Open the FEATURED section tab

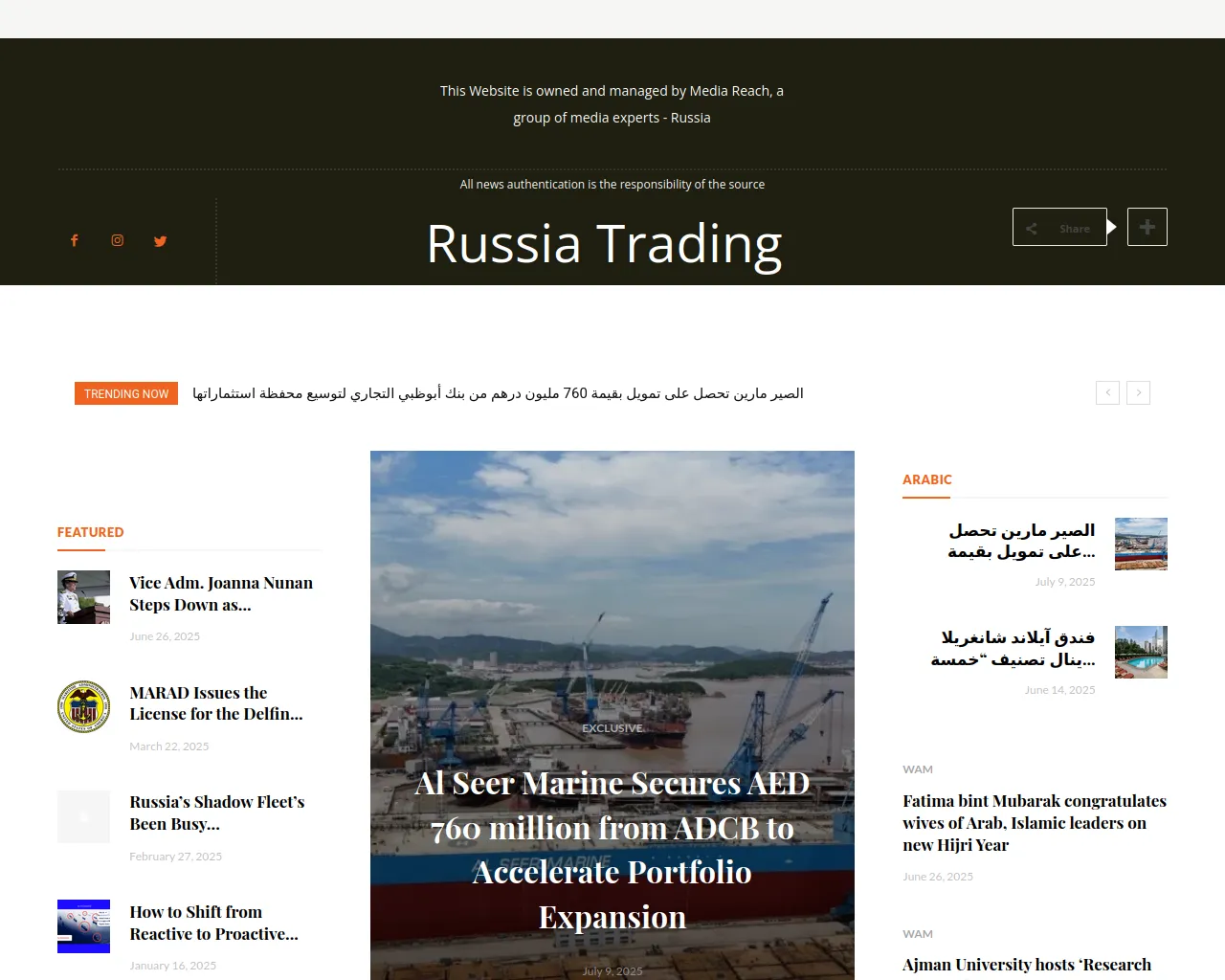(x=91, y=532)
